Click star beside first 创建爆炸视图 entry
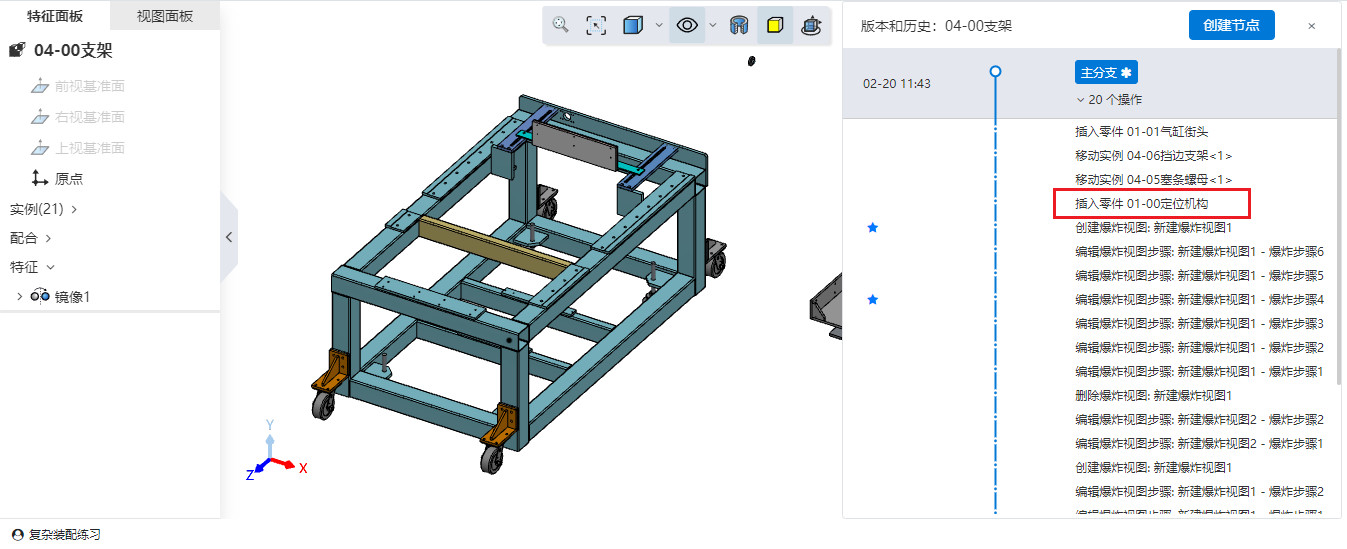Viewport: 1347px width, 549px height. (872, 228)
